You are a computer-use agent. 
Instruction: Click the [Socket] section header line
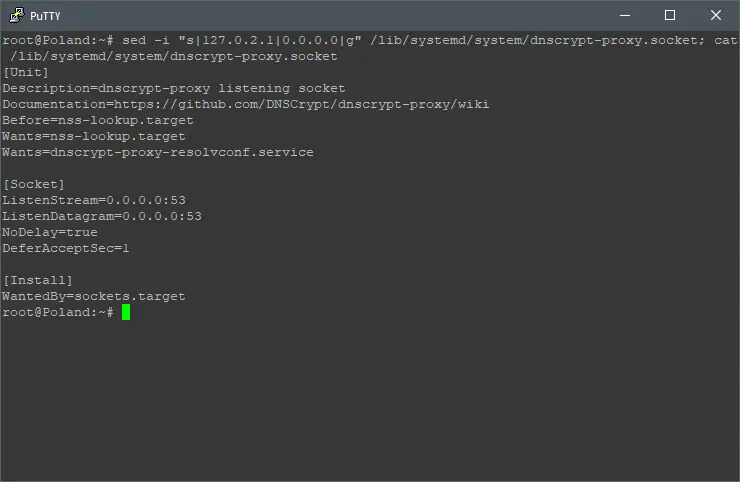coord(34,184)
